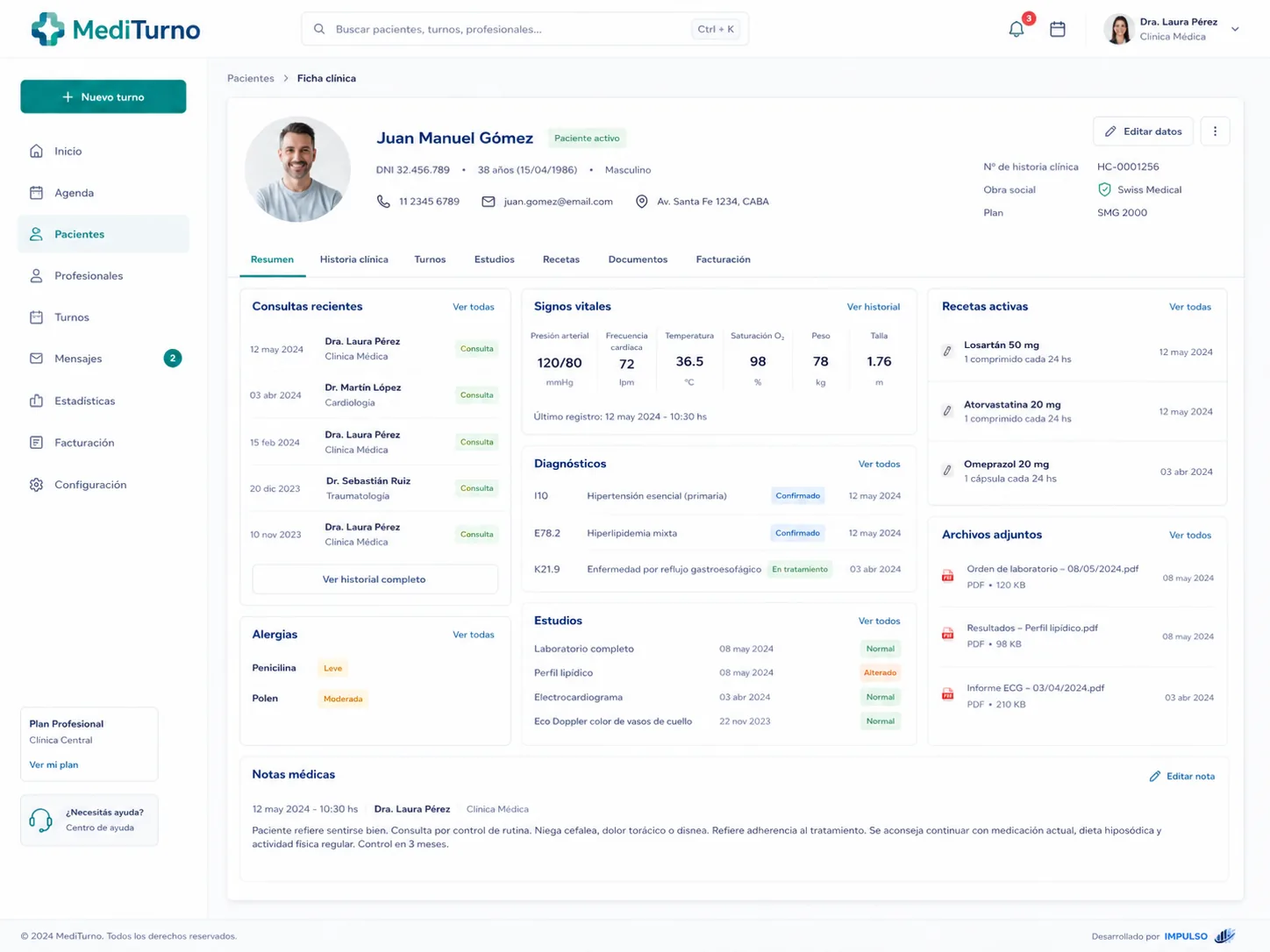Click Editar datos button
Screen dimensions: 1270x952
point(1143,131)
